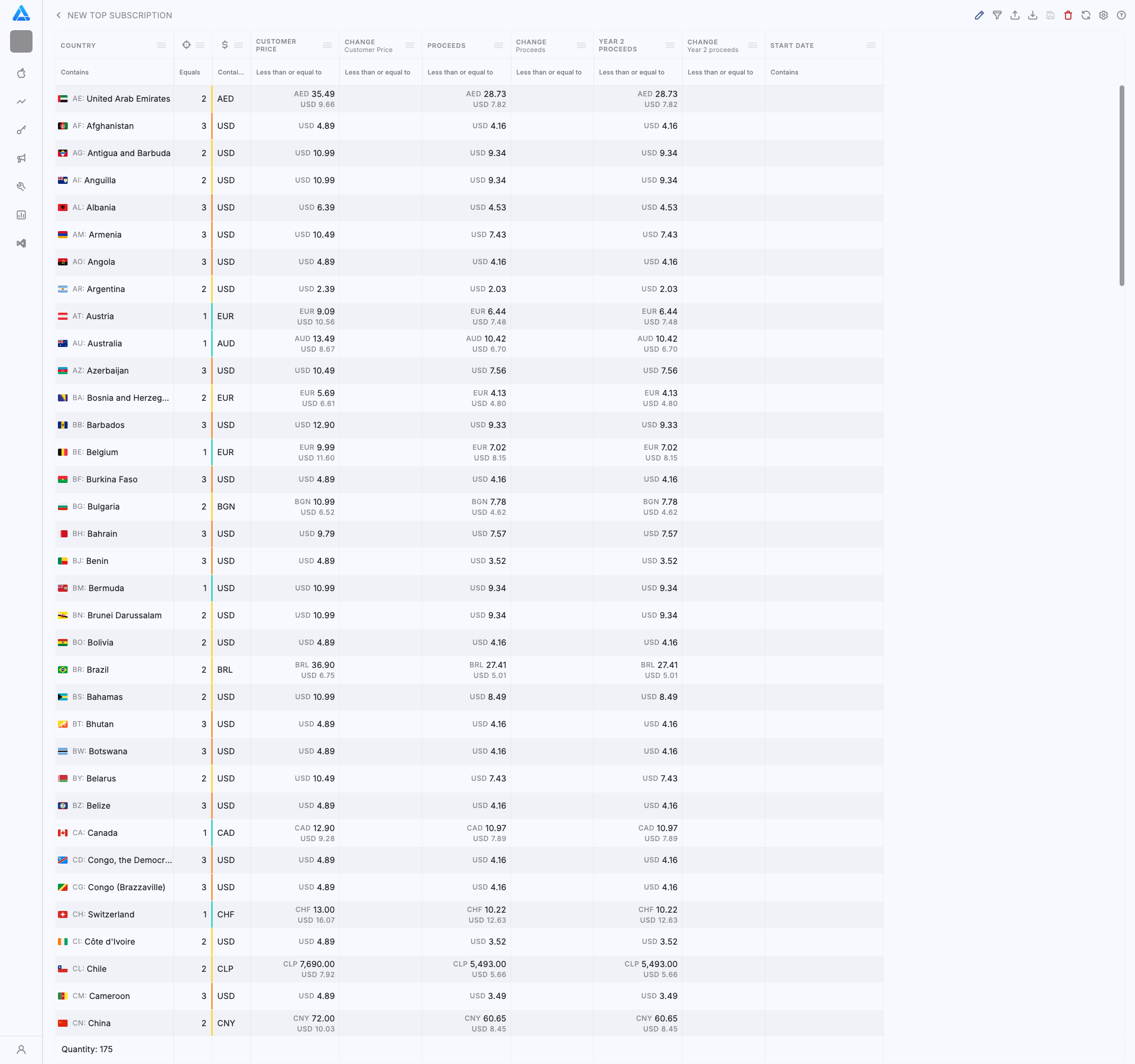Click the import download icon

coord(1033,15)
